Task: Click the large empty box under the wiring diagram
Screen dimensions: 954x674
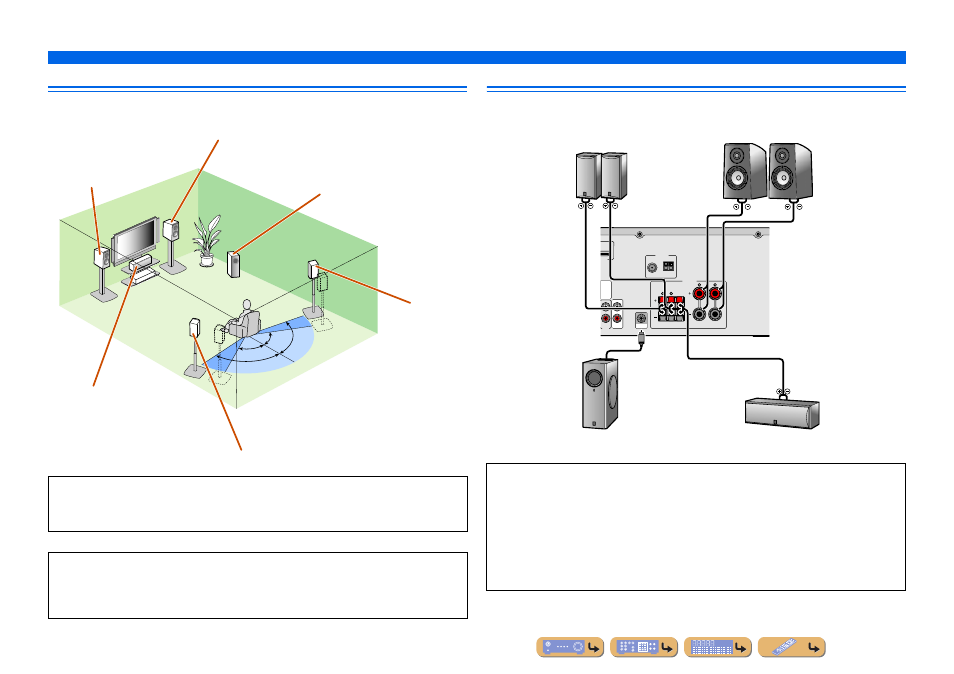Action: (x=696, y=527)
